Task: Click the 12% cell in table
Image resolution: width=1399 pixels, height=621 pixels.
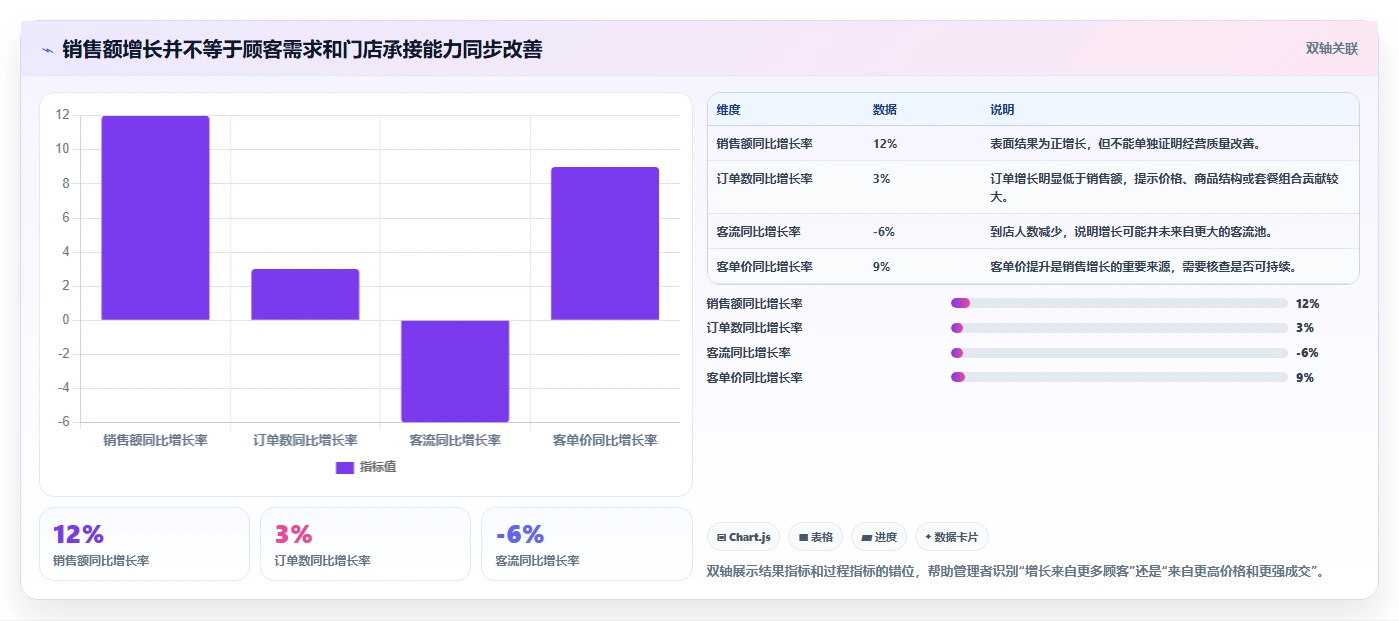Action: (885, 144)
